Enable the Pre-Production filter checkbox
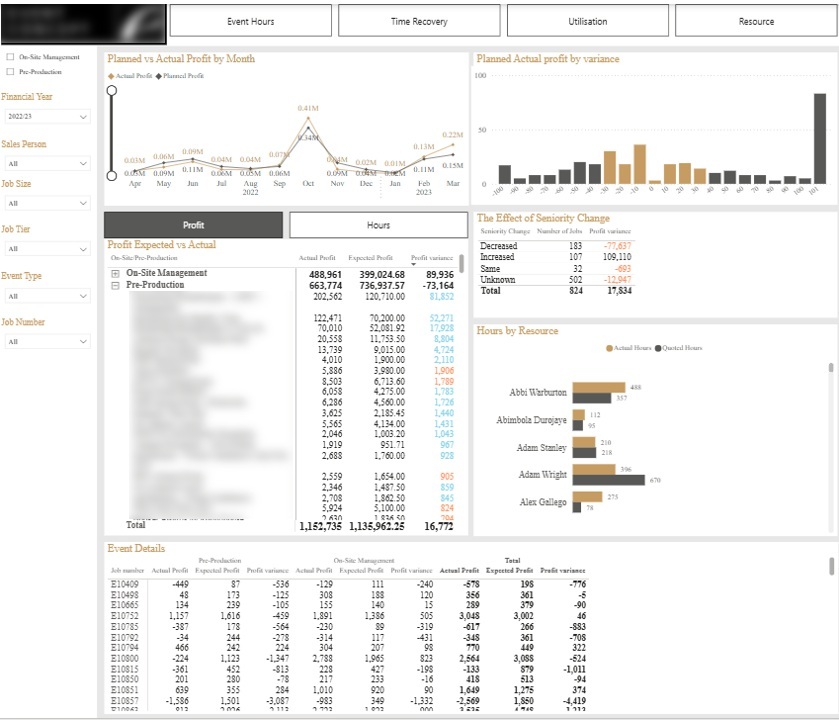Viewport: 839px width, 720px height. [9, 70]
